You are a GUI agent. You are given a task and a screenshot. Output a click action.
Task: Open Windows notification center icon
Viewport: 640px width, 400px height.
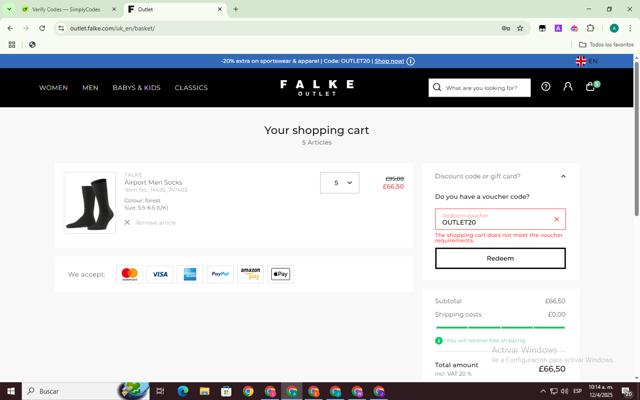click(627, 392)
